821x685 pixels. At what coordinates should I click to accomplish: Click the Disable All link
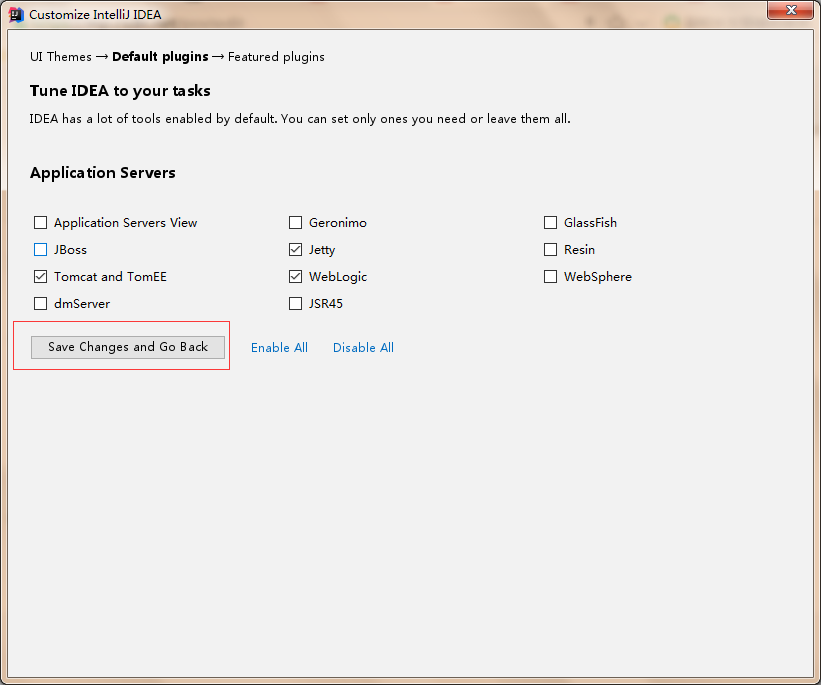[363, 348]
